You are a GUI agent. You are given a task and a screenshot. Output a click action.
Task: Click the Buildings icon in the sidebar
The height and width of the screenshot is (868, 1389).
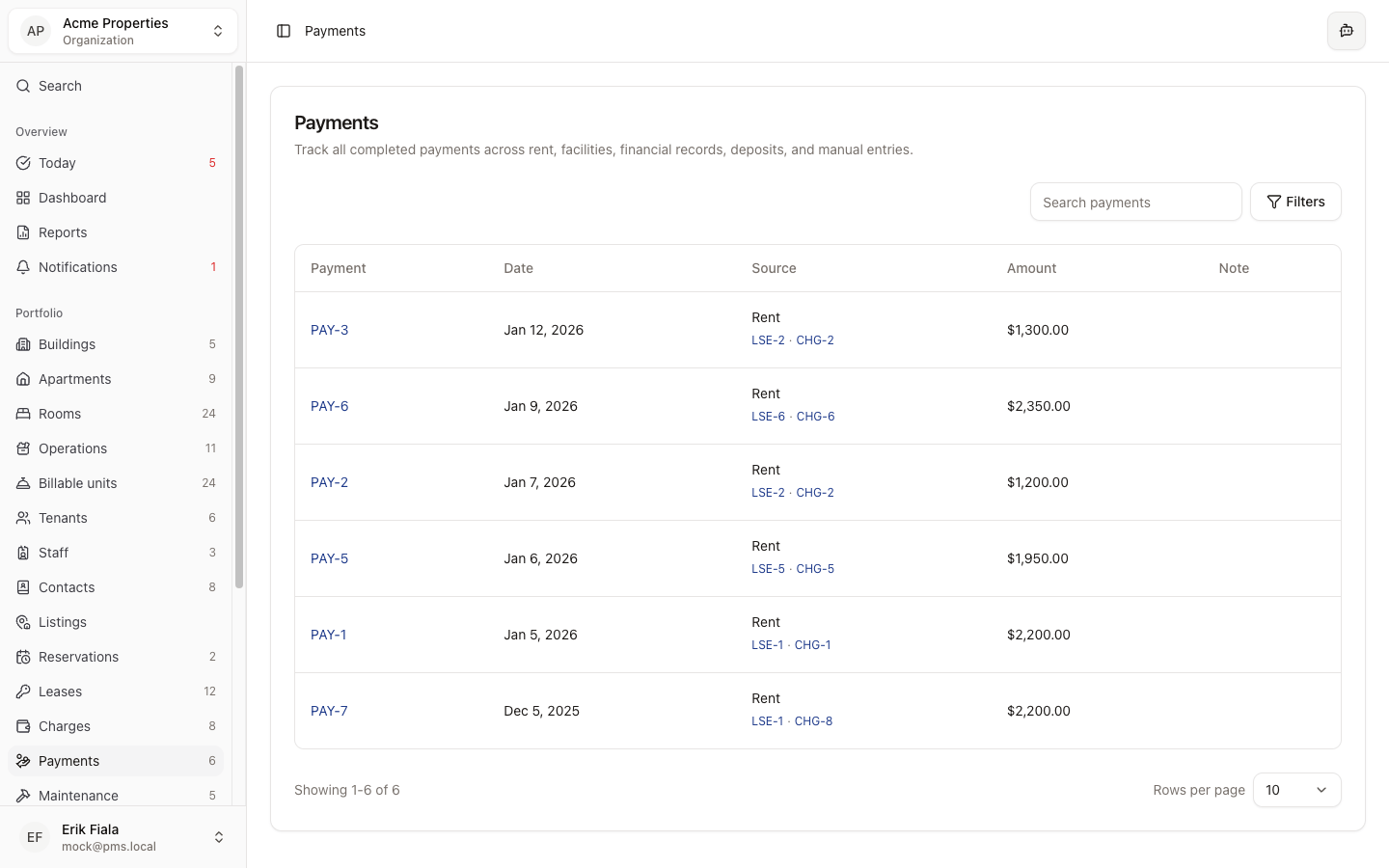tap(22, 344)
